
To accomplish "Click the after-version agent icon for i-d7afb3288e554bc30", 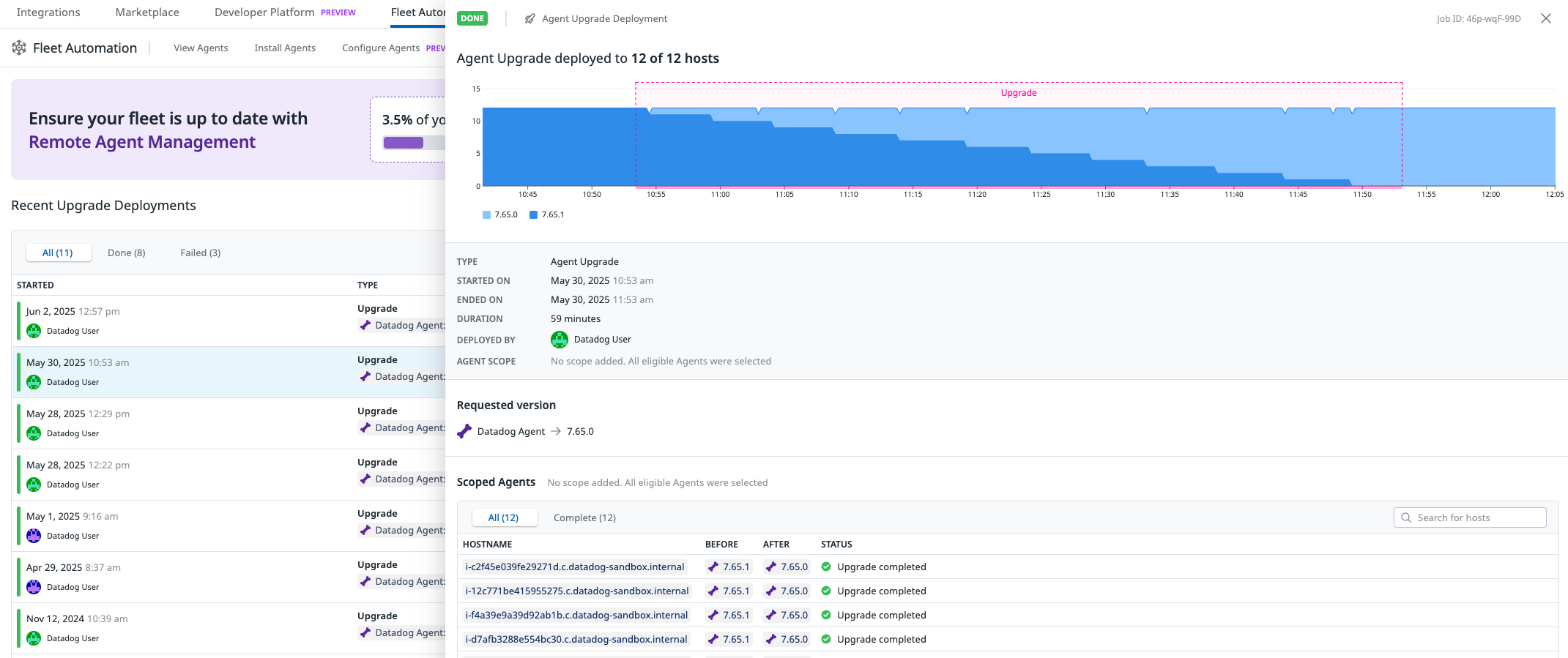I will 771,639.
